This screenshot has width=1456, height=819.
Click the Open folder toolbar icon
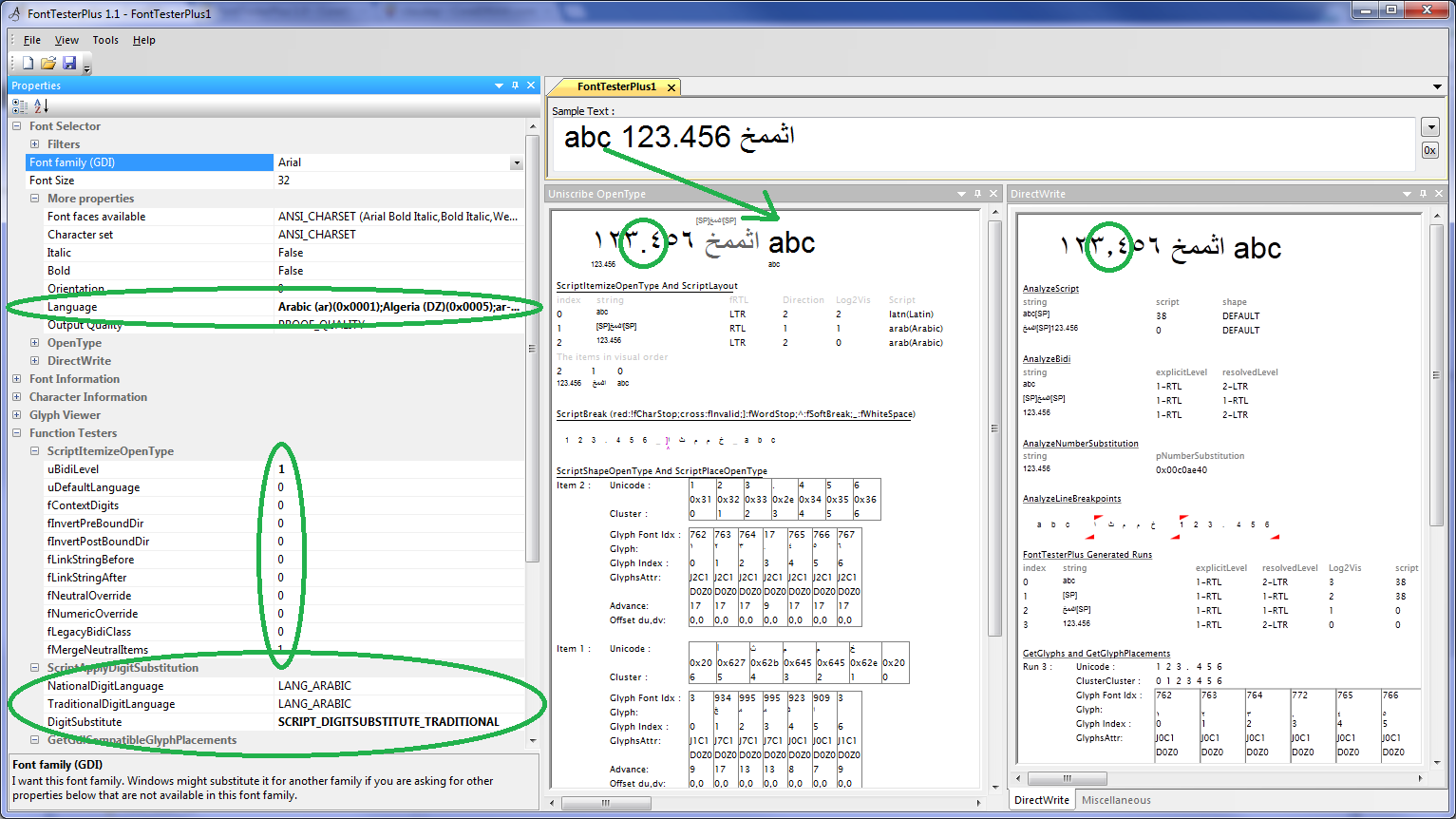pyautogui.click(x=48, y=63)
